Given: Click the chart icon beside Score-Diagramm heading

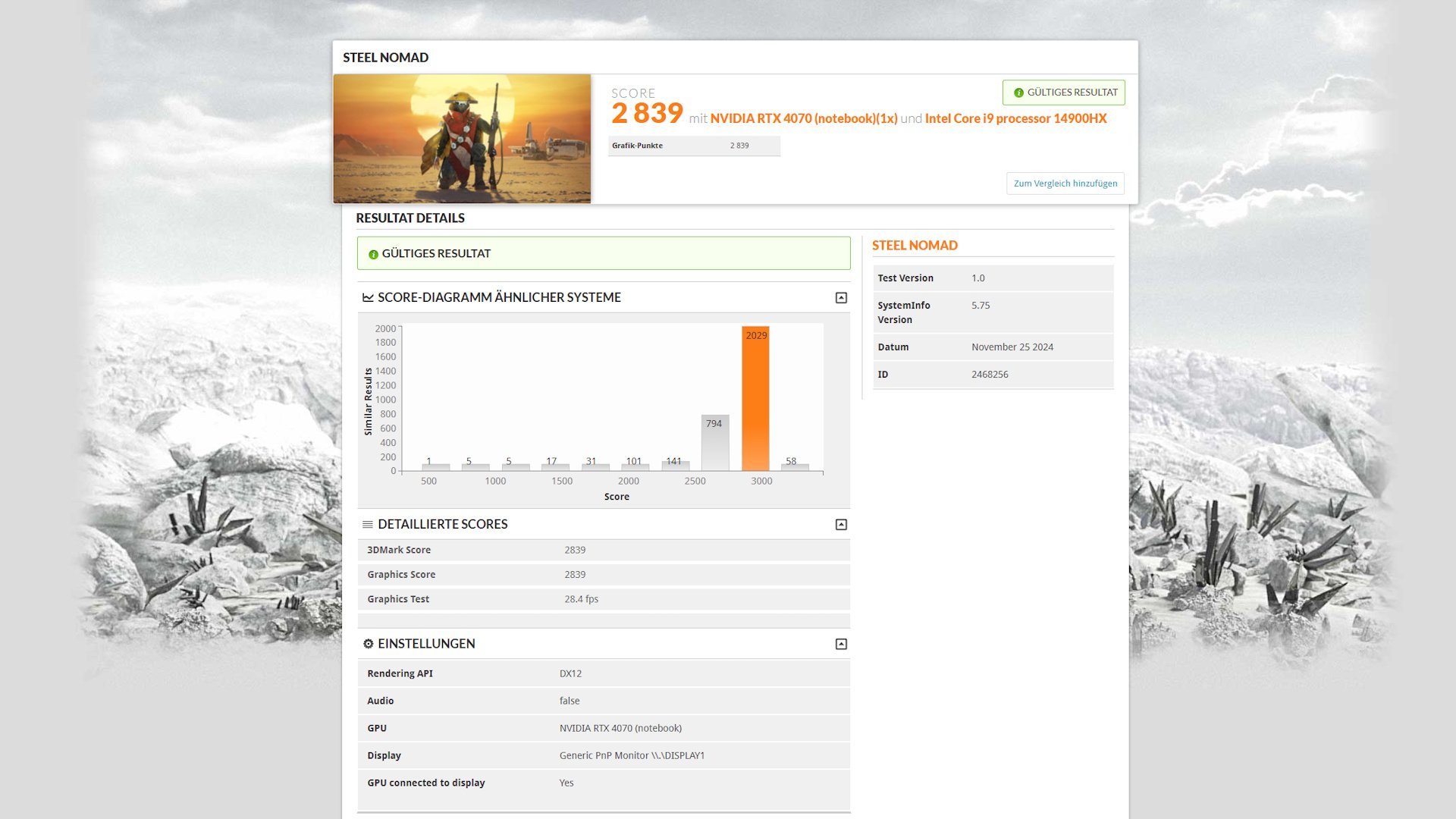Looking at the screenshot, I should (x=368, y=298).
